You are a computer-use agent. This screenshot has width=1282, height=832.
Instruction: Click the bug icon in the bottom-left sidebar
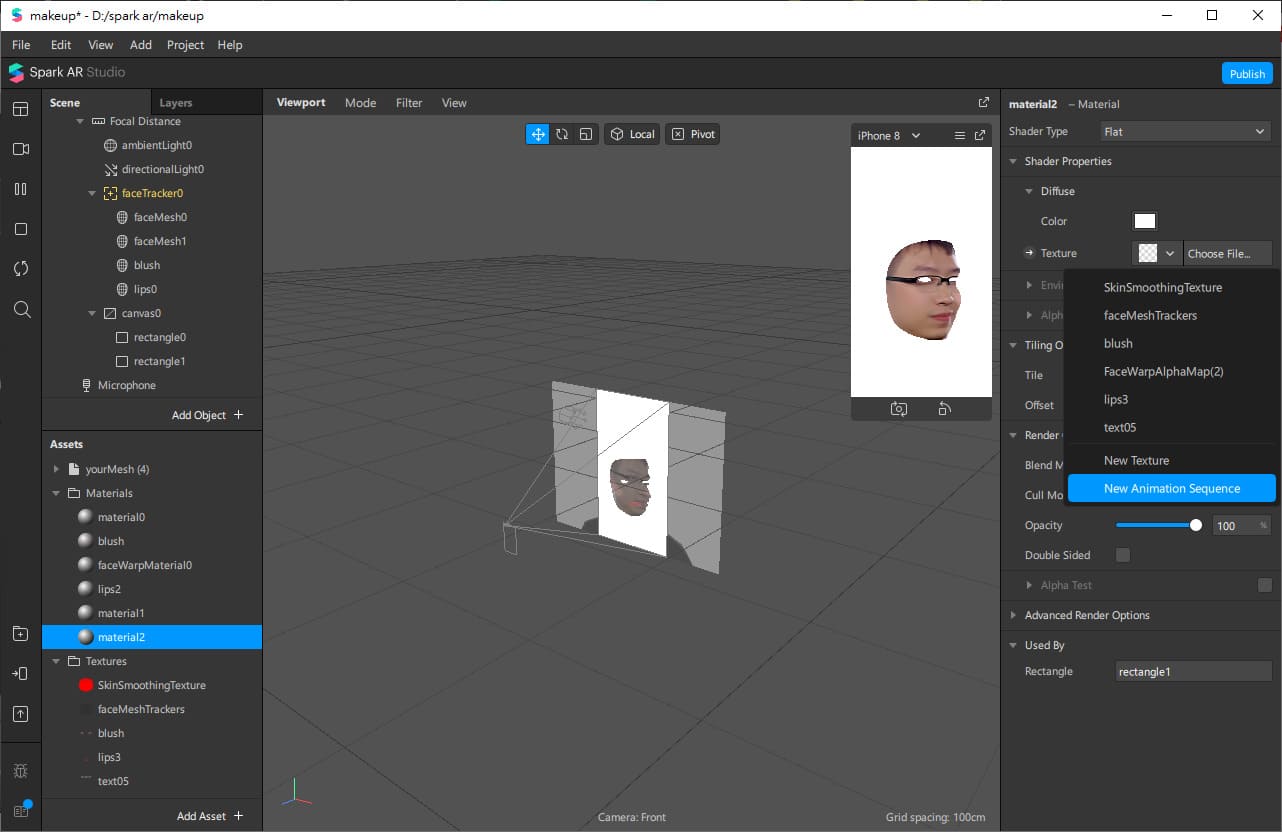(x=21, y=771)
